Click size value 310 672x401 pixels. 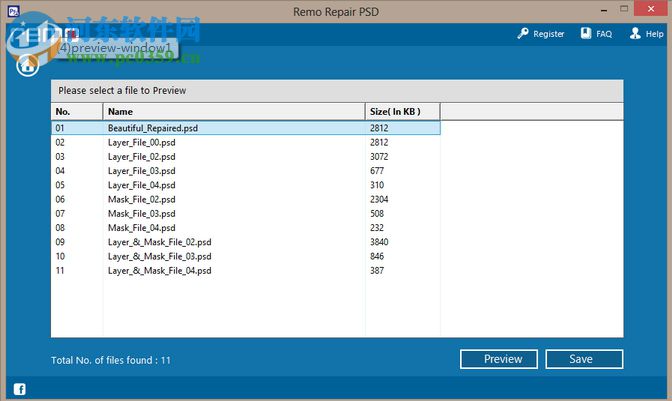[x=377, y=185]
